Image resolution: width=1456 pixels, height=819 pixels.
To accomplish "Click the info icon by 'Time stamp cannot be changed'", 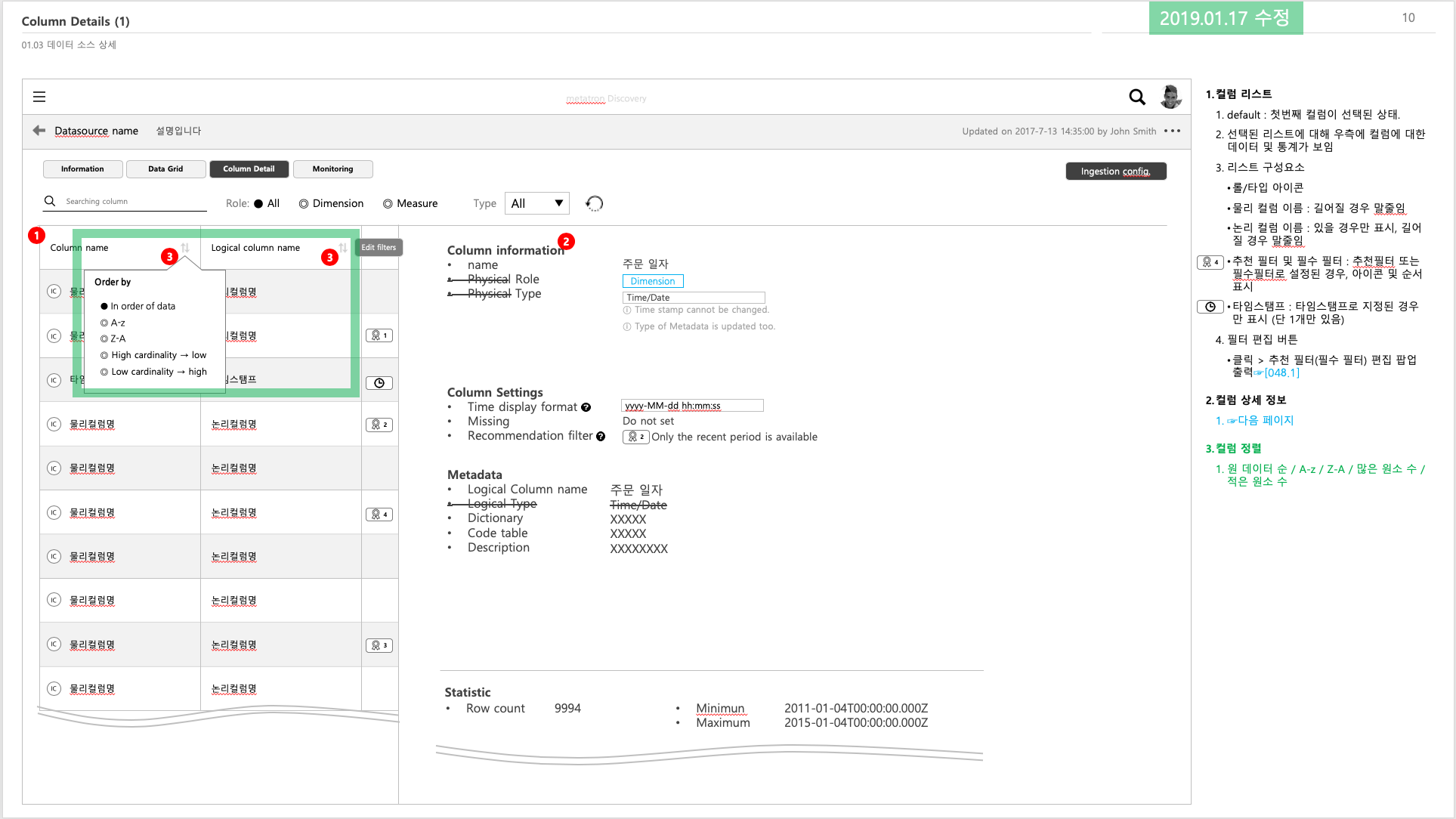I will point(627,310).
